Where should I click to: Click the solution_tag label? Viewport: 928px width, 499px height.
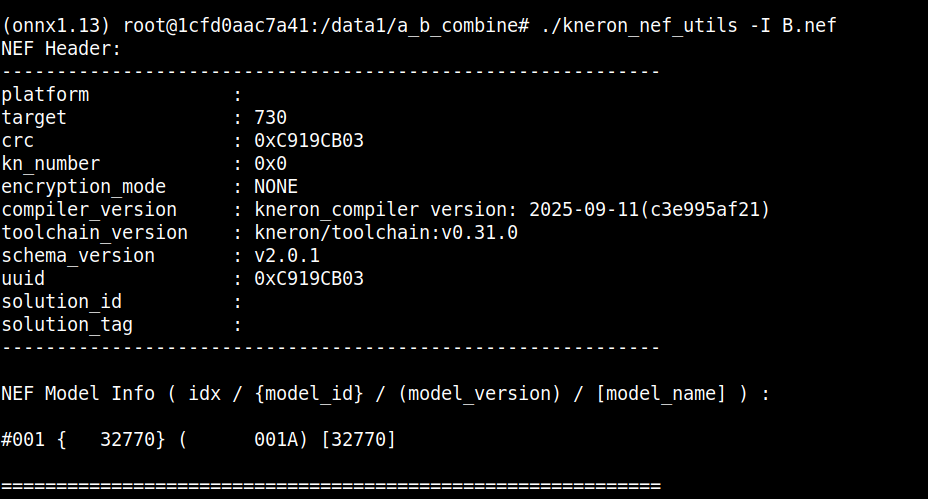point(67,325)
